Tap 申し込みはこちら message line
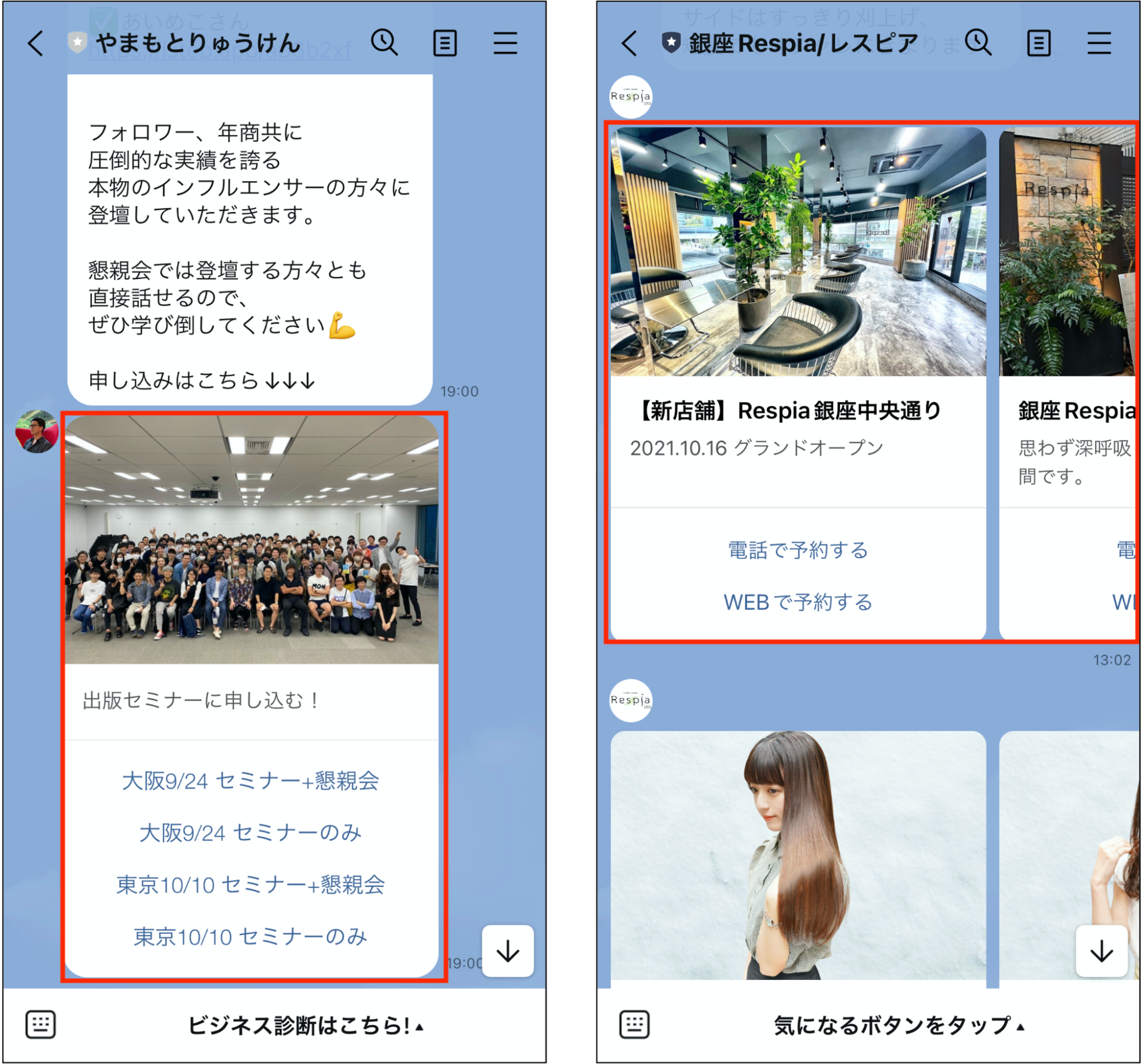Viewport: 1142px width, 1064px height. [202, 381]
